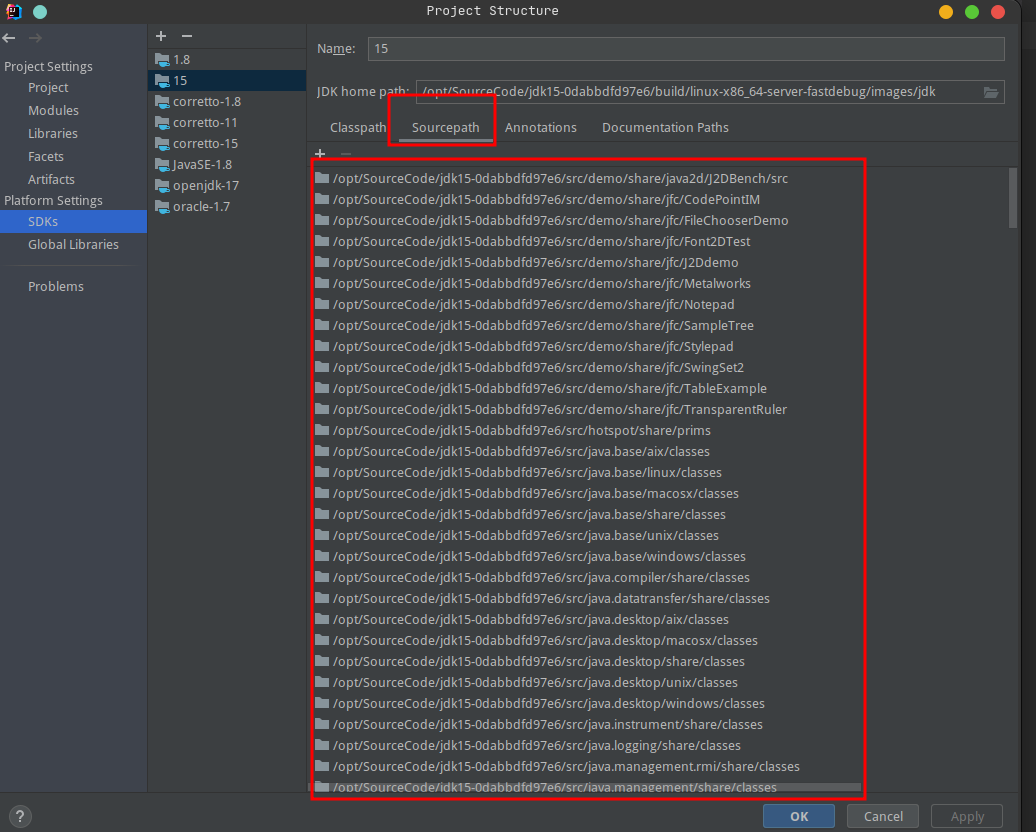Switch to the Documentation Paths tab
The width and height of the screenshot is (1036, 832).
point(665,128)
